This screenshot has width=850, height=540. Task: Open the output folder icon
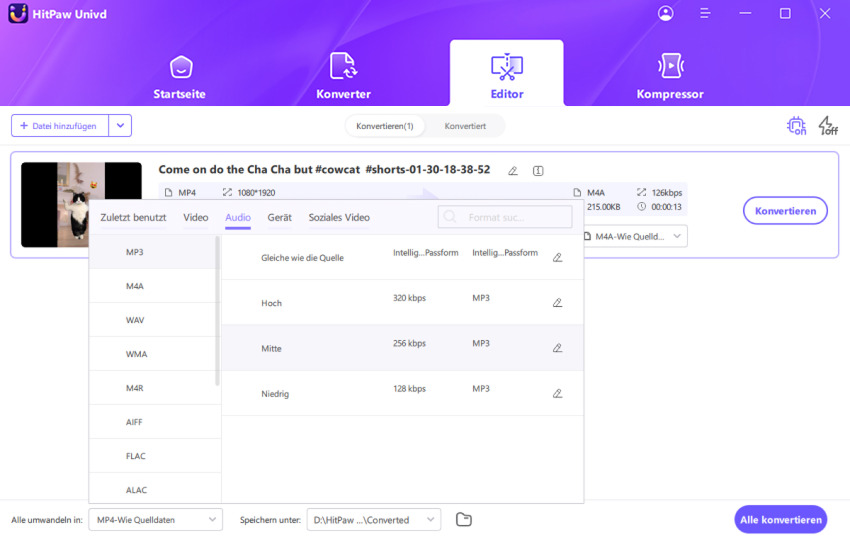tap(463, 519)
